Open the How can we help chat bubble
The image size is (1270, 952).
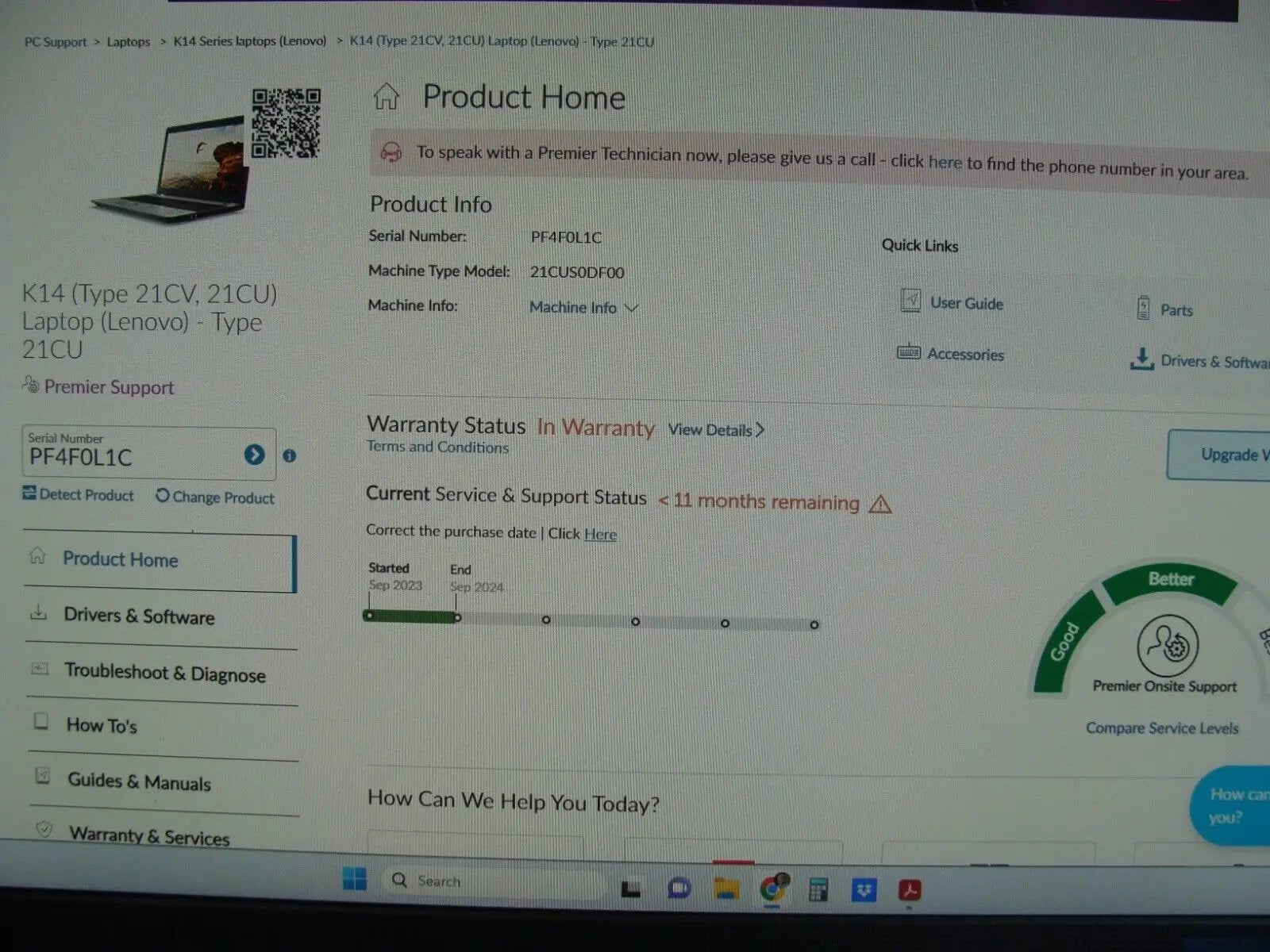[1230, 805]
